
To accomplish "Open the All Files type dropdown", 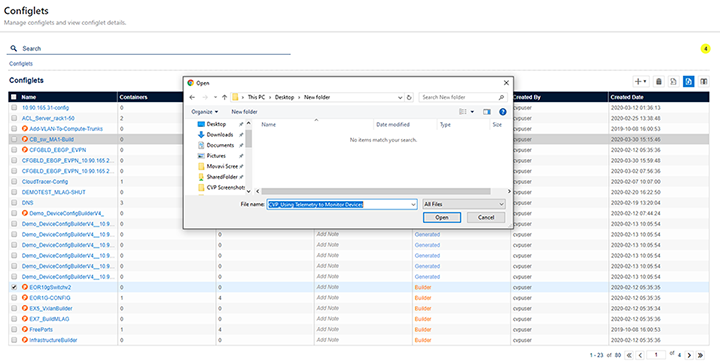I will (464, 204).
